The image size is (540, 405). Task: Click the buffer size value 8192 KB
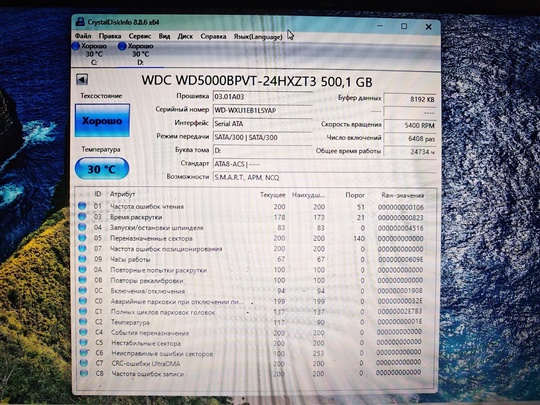point(410,99)
